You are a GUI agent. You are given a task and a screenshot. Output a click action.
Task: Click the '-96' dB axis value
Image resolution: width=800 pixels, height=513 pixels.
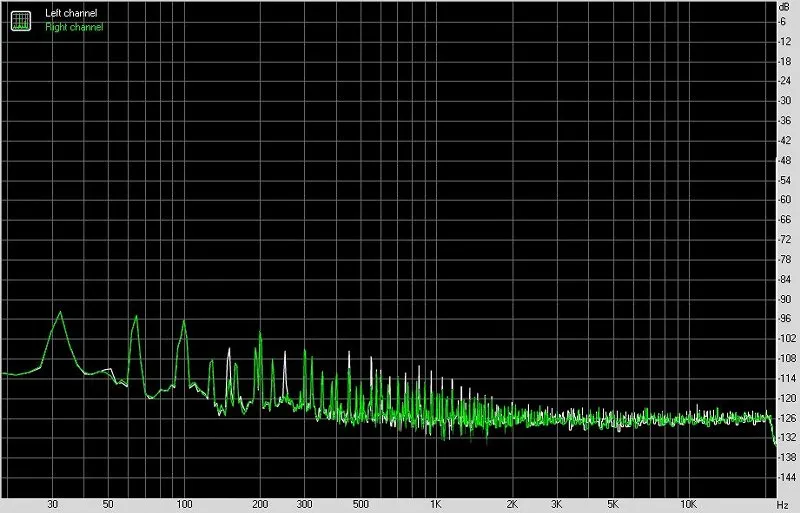coord(785,319)
